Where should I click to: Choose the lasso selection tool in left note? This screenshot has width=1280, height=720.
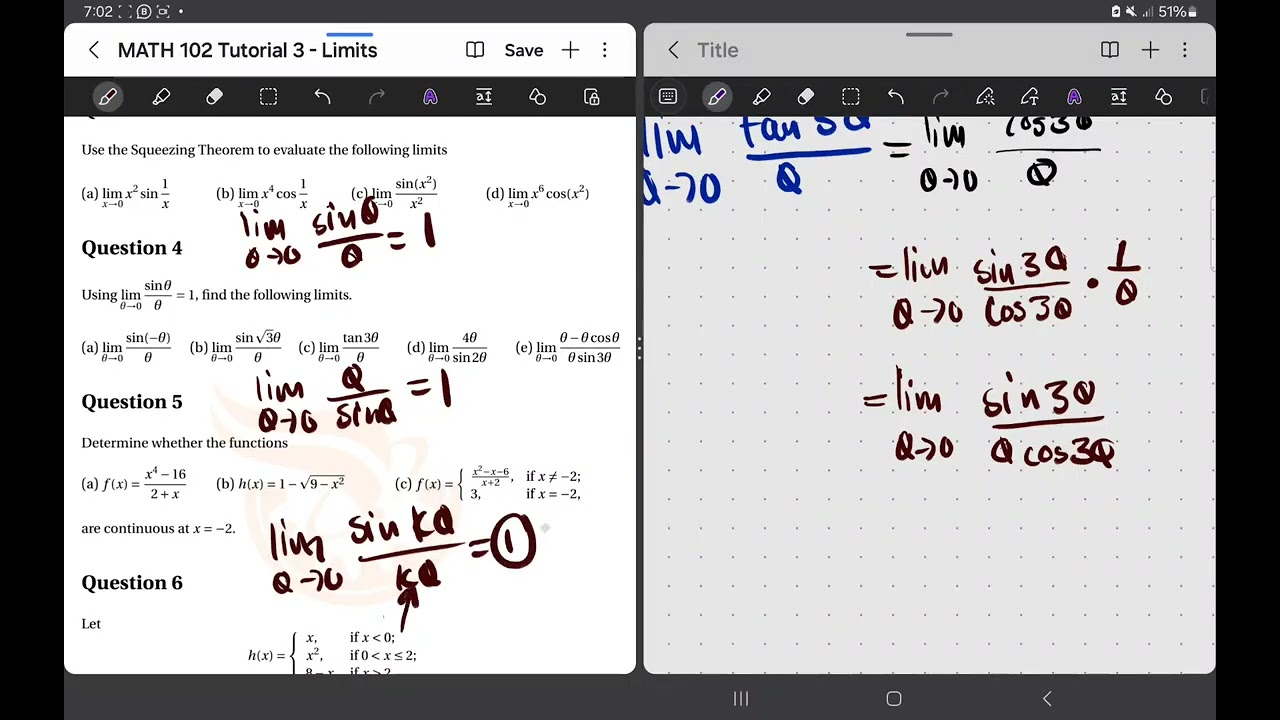(268, 97)
